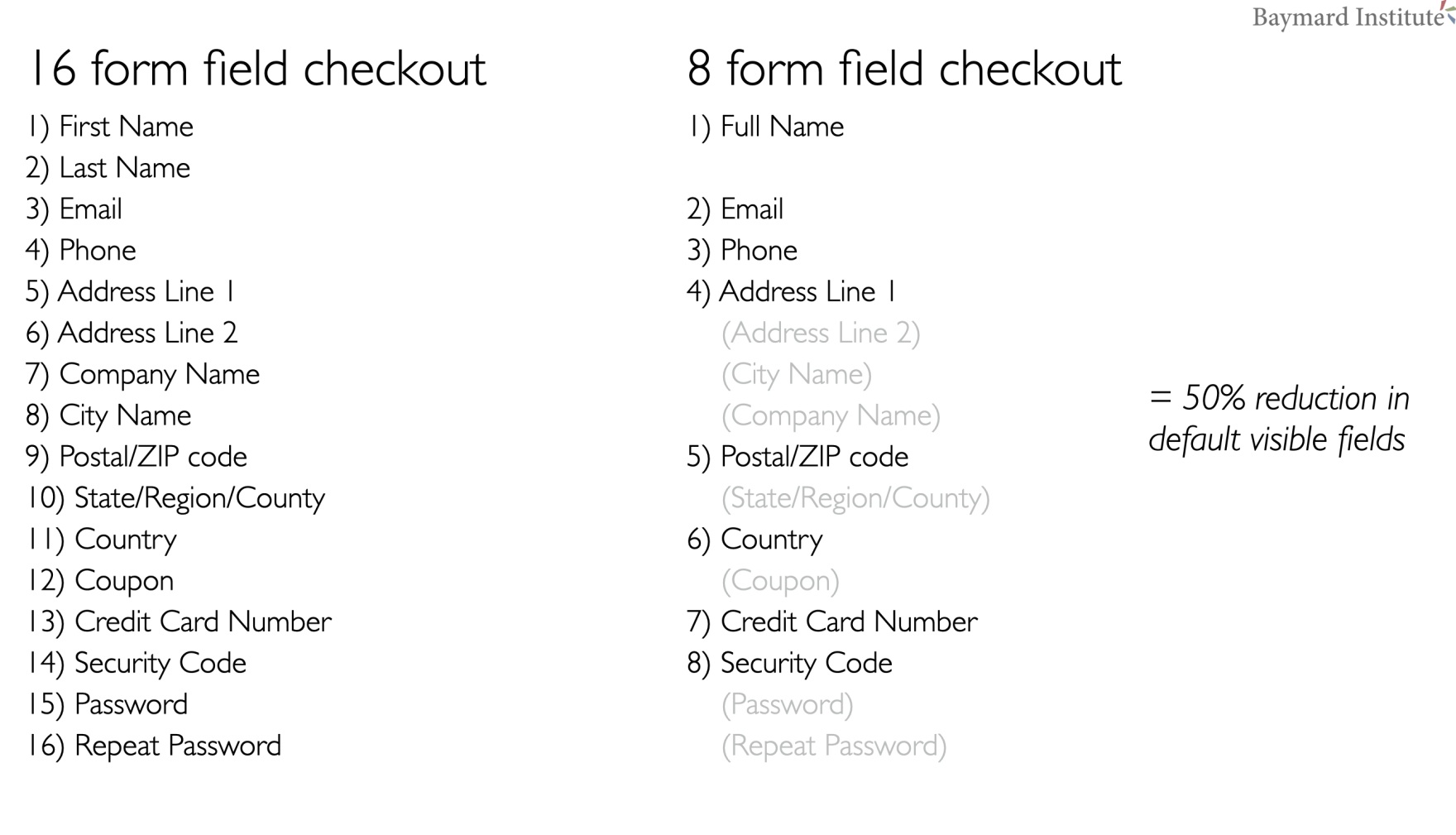Image resolution: width=1456 pixels, height=835 pixels.
Task: Select item 13, "Credit Card Number"
Action: [x=203, y=621]
